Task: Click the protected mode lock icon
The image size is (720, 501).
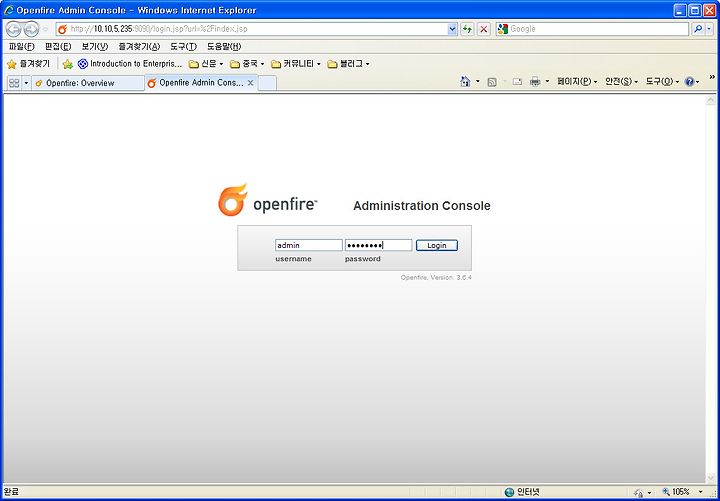Action: coord(639,492)
